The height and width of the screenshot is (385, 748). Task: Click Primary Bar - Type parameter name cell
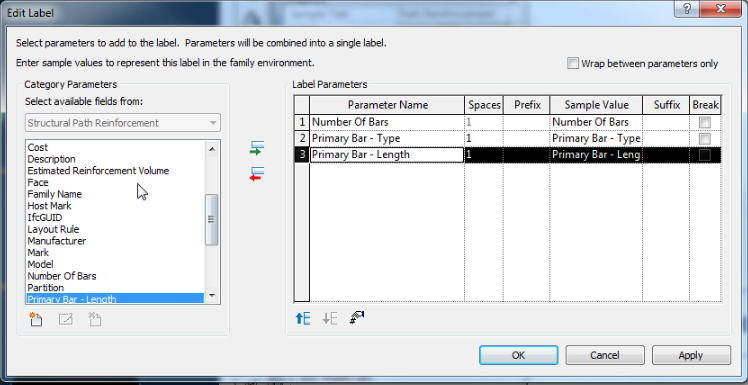tap(387, 139)
